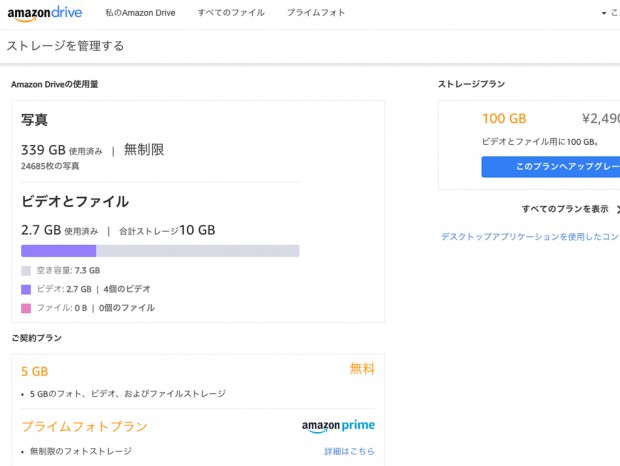Click the Amazon Drive logo
This screenshot has height=466, width=620.
[x=43, y=14]
